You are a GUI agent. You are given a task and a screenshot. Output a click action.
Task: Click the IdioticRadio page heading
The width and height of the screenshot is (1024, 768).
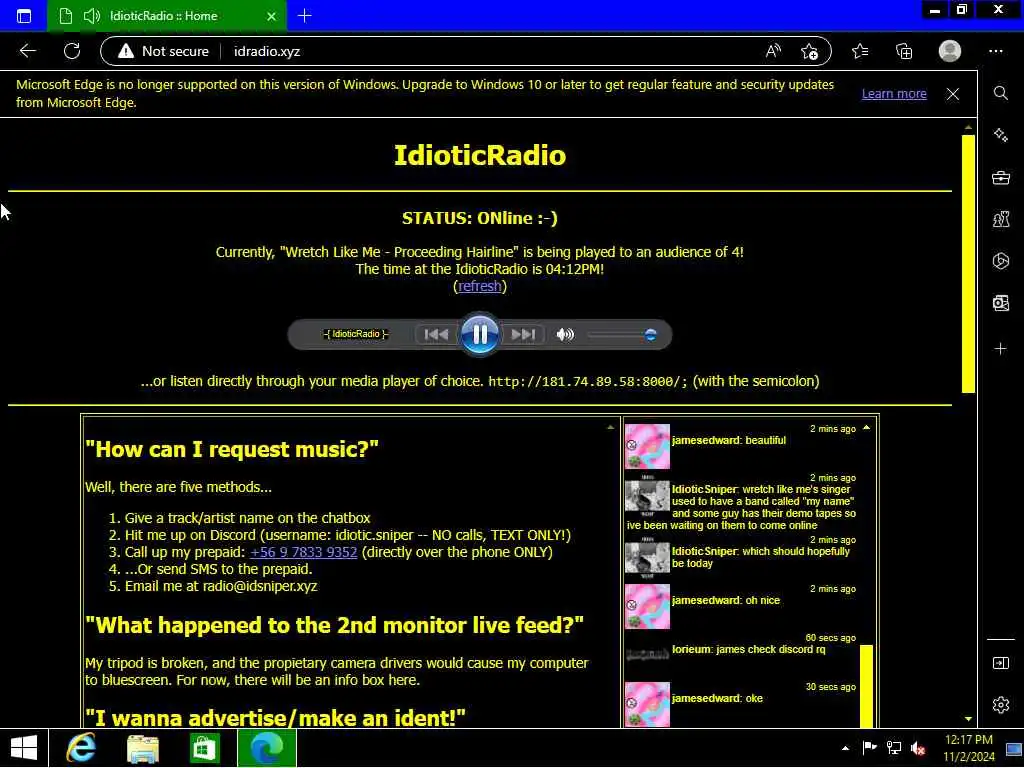[480, 155]
